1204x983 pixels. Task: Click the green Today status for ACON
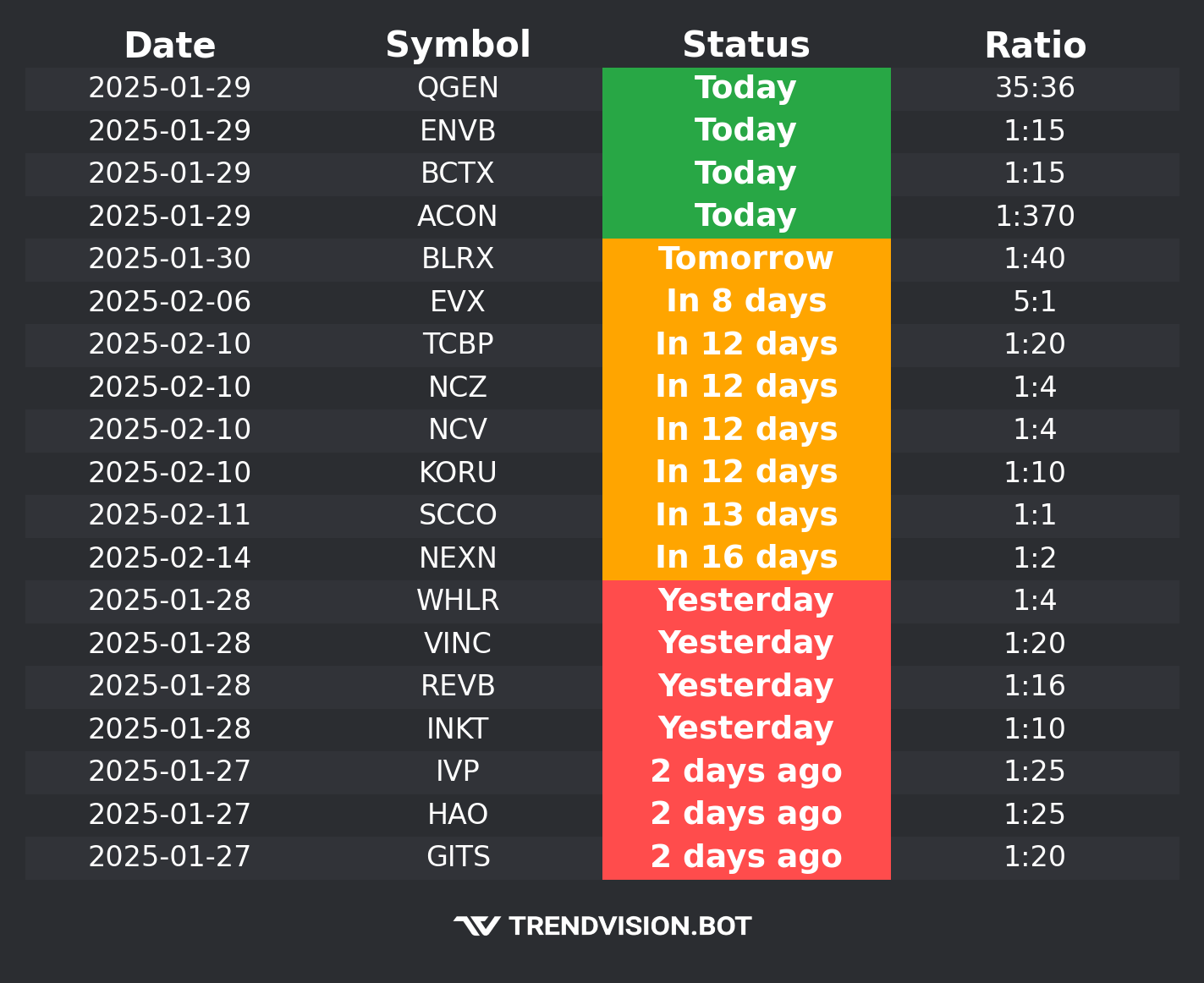[x=745, y=216]
